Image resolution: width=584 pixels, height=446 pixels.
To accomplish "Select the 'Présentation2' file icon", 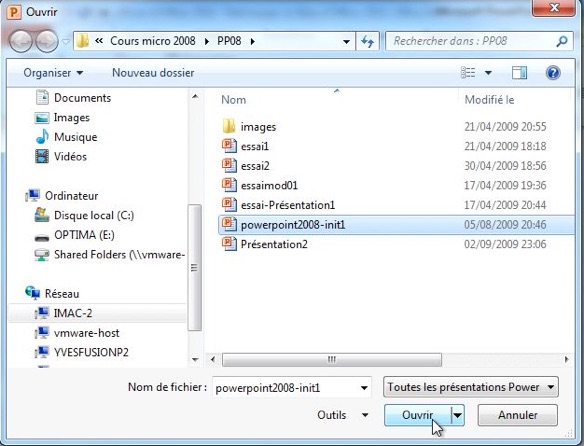I will 229,244.
